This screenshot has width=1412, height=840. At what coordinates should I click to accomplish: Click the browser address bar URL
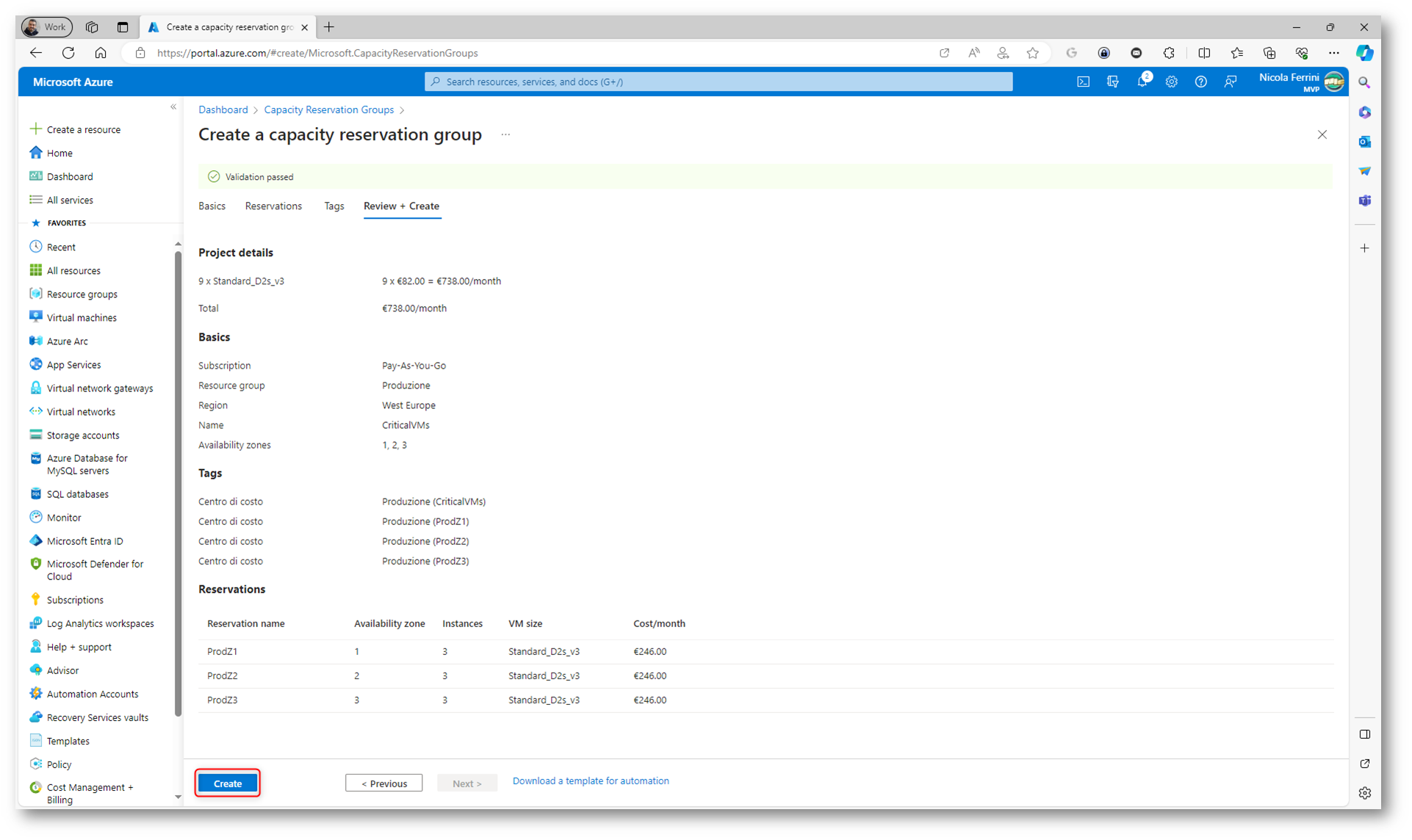pyautogui.click(x=317, y=53)
